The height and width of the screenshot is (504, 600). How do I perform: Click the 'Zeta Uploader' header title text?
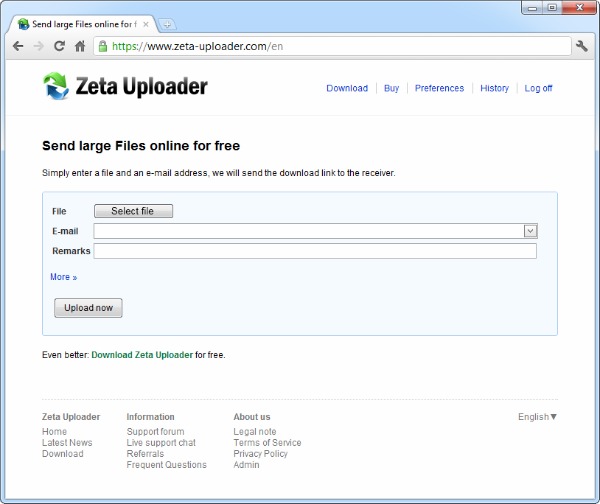pyautogui.click(x=142, y=86)
